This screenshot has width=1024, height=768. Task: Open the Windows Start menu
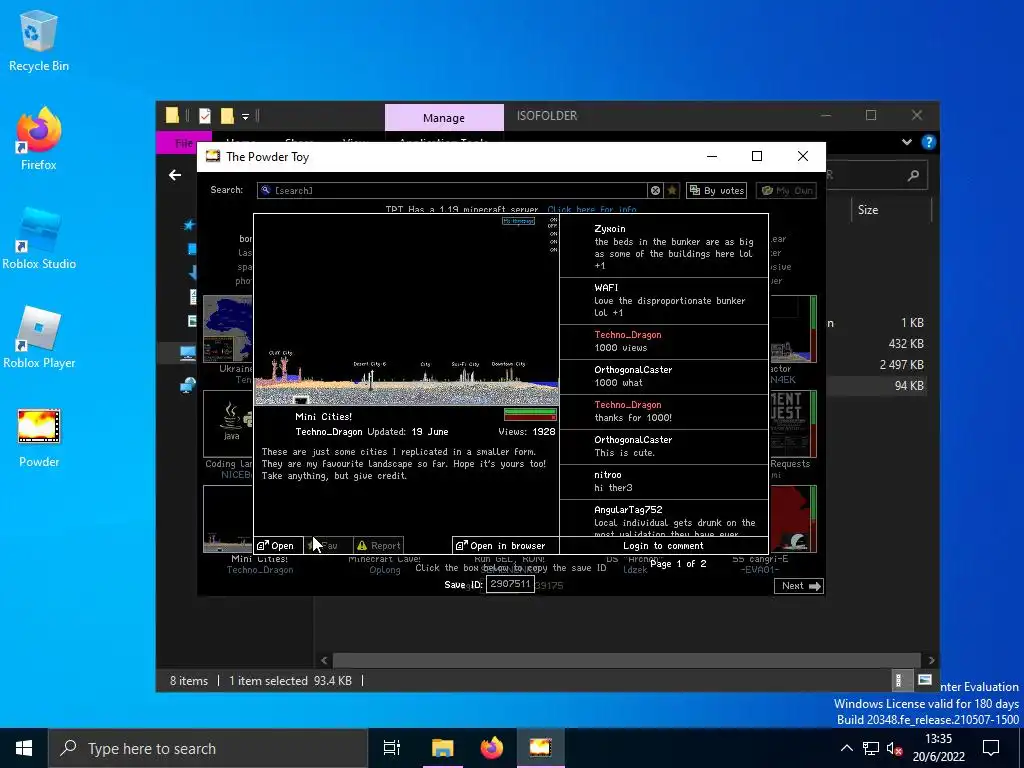click(24, 748)
